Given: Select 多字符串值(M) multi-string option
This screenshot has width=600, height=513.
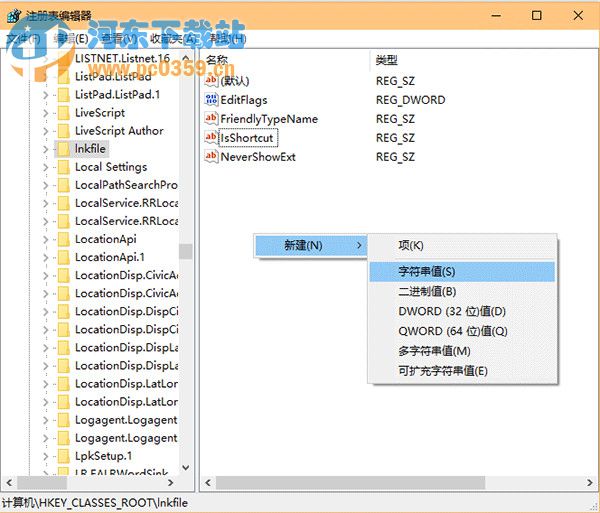Looking at the screenshot, I should (462, 351).
